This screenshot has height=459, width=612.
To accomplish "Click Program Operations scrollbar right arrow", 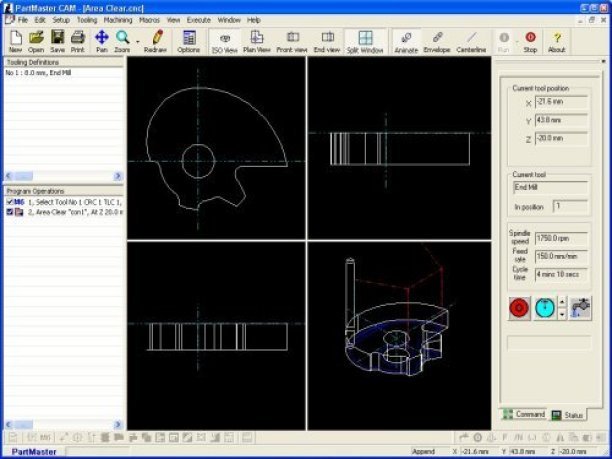I will (118, 424).
